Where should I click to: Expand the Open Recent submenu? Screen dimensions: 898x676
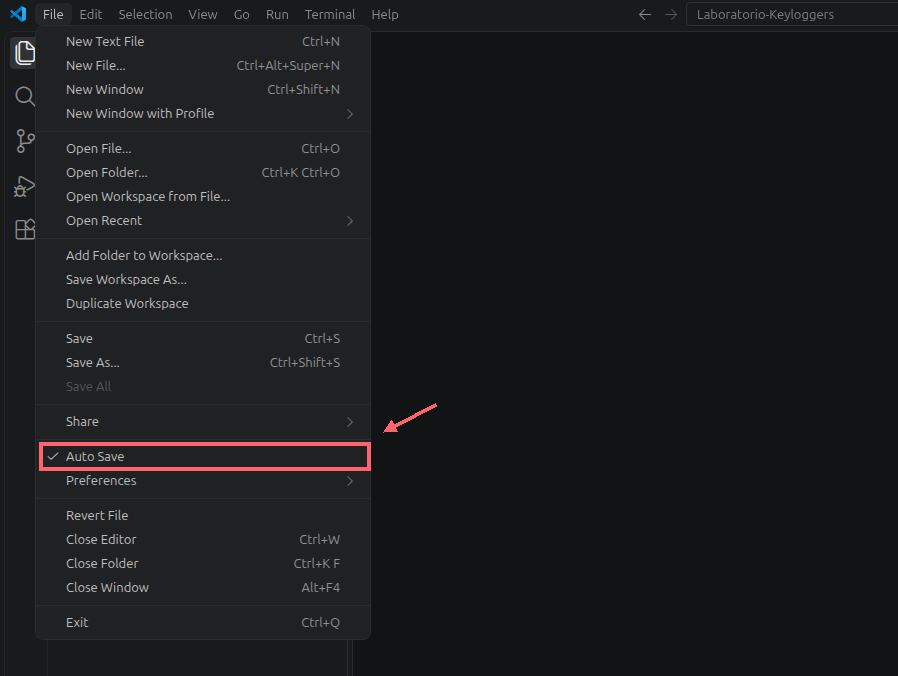pyautogui.click(x=204, y=221)
